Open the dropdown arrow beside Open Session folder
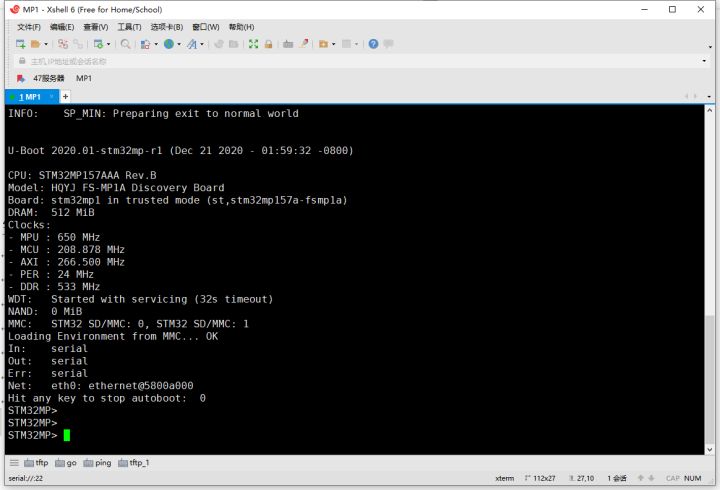The width and height of the screenshot is (720, 490). click(46, 44)
